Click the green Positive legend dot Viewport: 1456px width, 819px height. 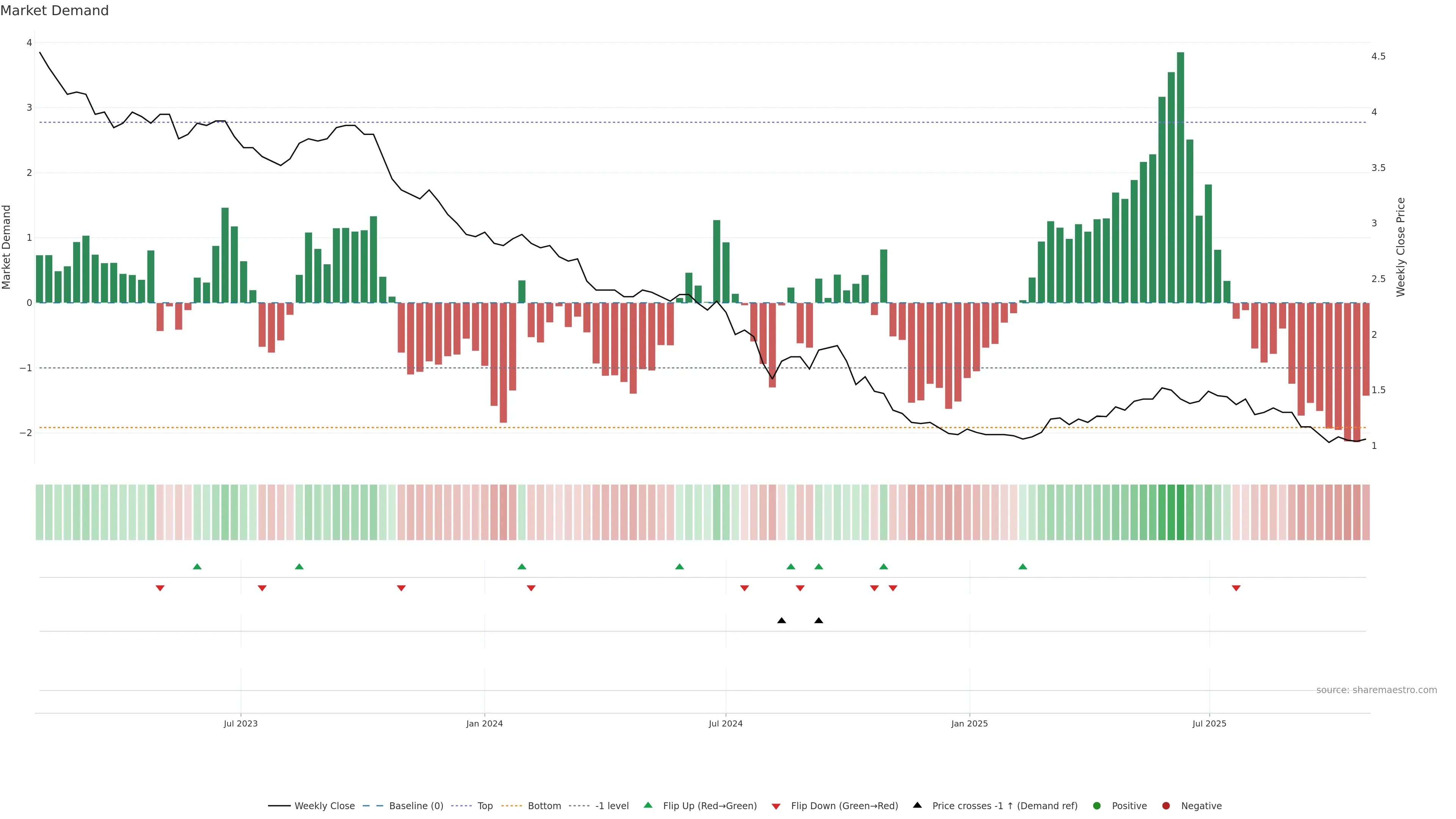coord(1097,806)
